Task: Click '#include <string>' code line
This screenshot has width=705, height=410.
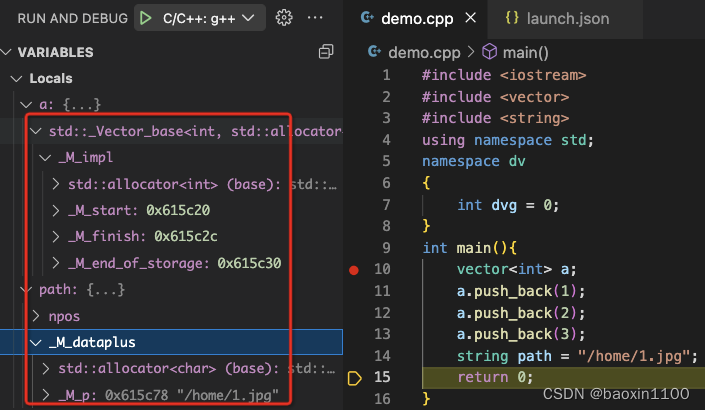Action: tap(495, 118)
